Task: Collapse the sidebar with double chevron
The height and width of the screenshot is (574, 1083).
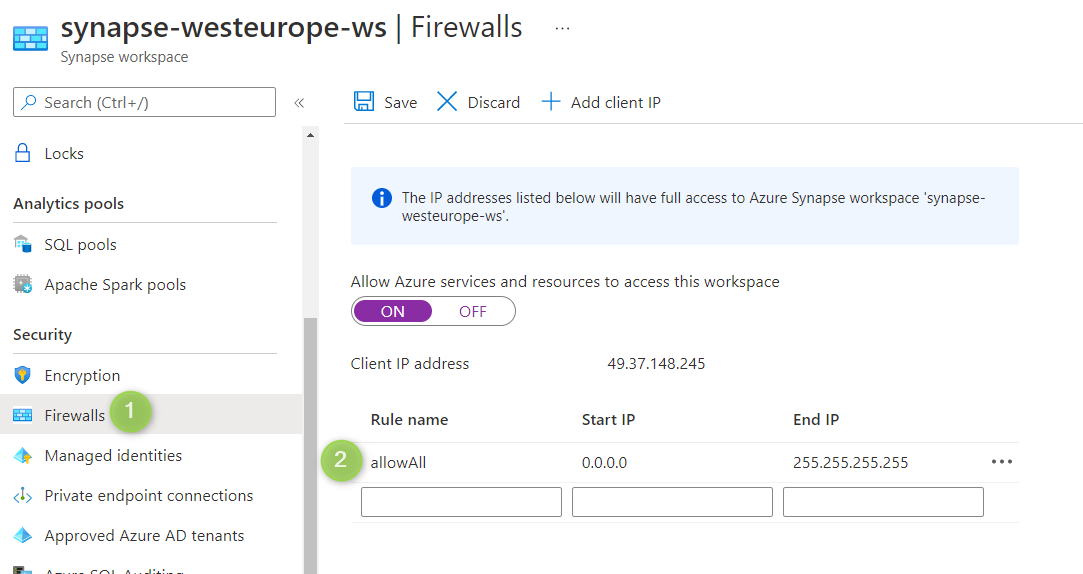Action: pyautogui.click(x=298, y=102)
